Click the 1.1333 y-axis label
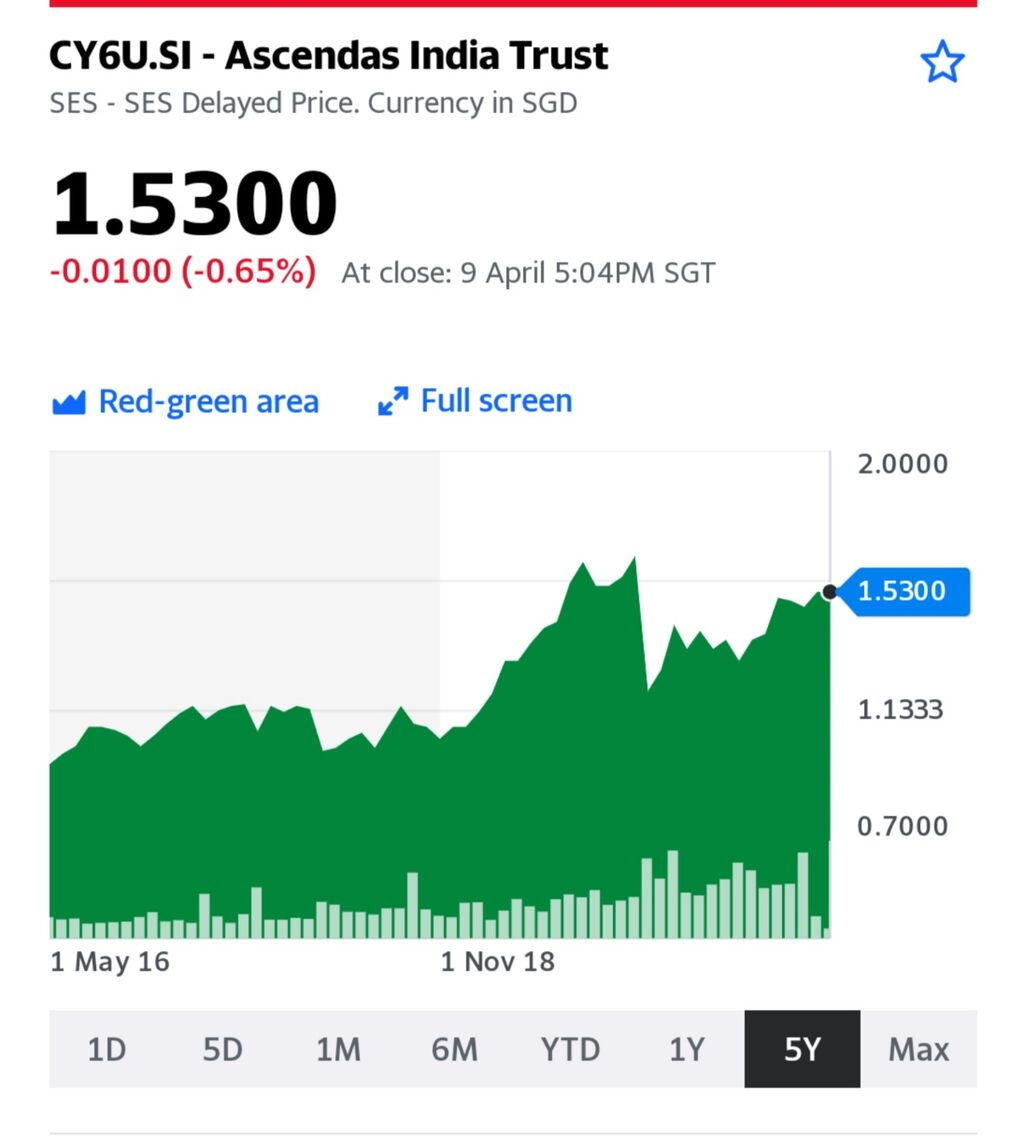Screen dimensions: 1024x1140 point(900,709)
